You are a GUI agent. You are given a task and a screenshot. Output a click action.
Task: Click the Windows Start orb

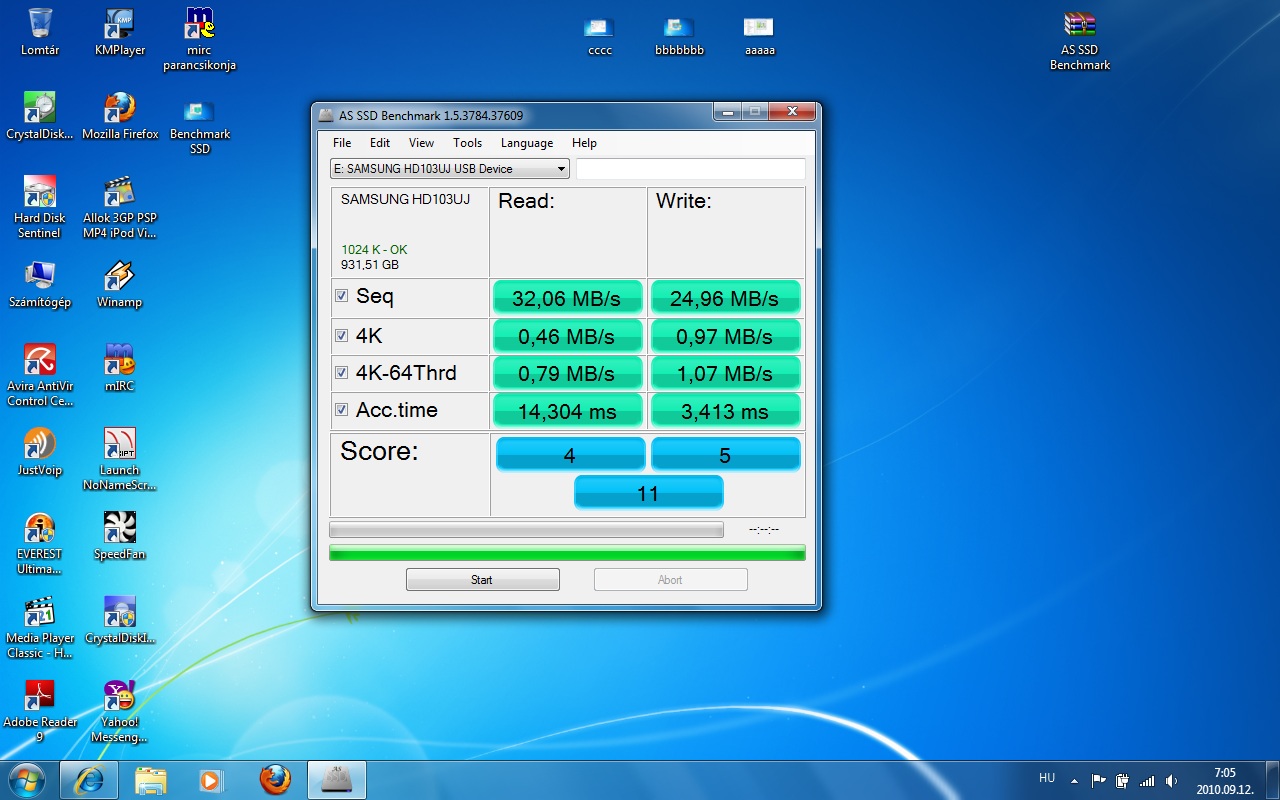click(x=26, y=779)
